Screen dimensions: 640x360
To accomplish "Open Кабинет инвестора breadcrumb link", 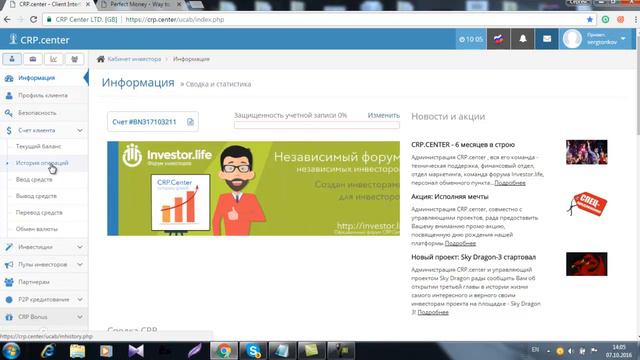I will pyautogui.click(x=134, y=59).
